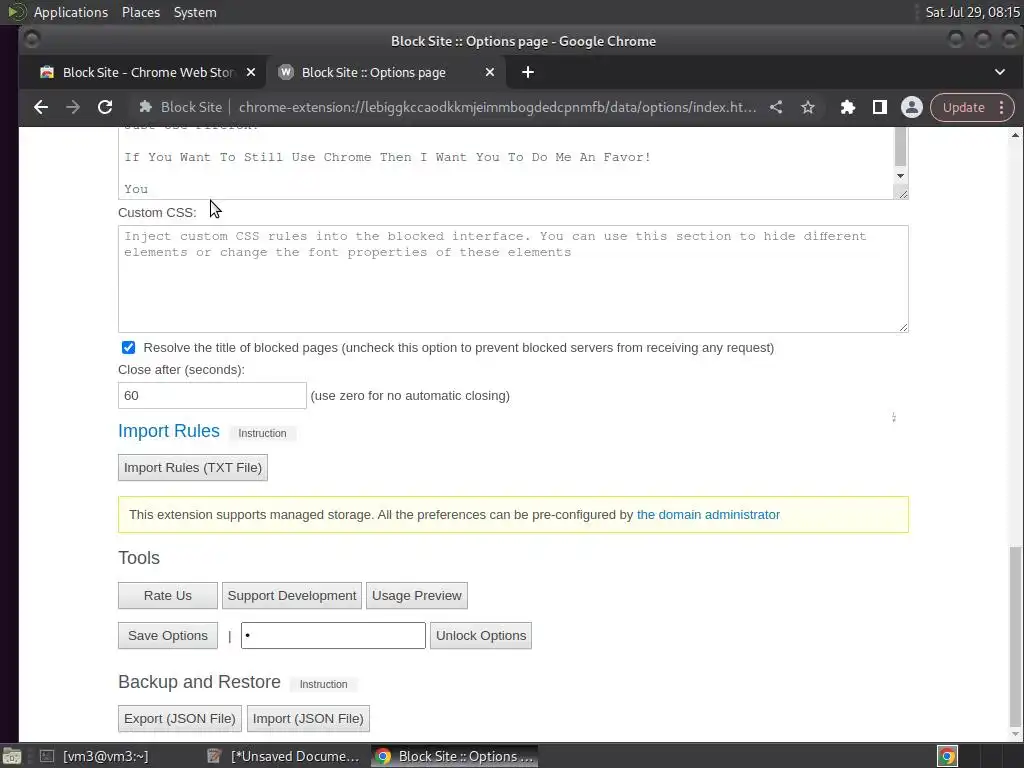Open the Chrome profile avatar
Image resolution: width=1024 pixels, height=768 pixels.
pos(912,107)
